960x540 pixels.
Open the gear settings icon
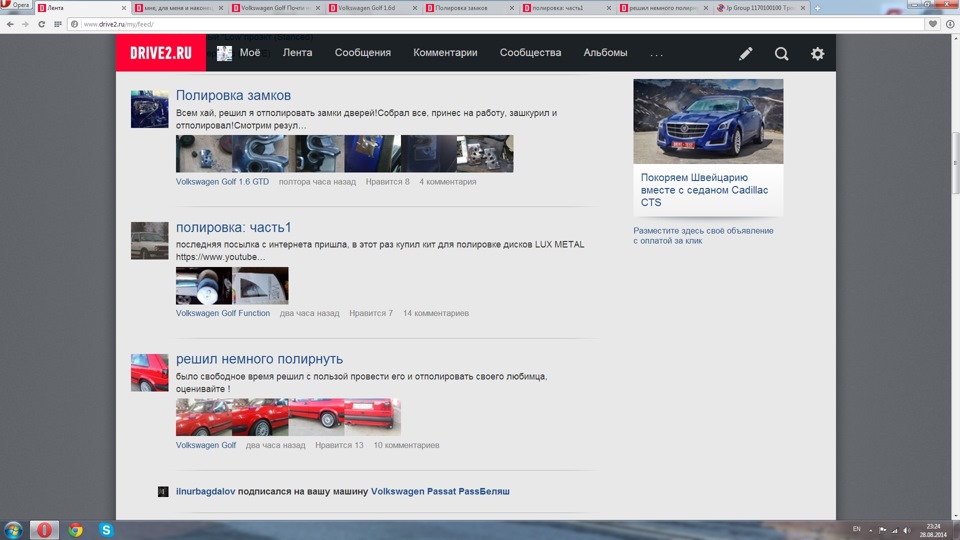pyautogui.click(x=817, y=53)
